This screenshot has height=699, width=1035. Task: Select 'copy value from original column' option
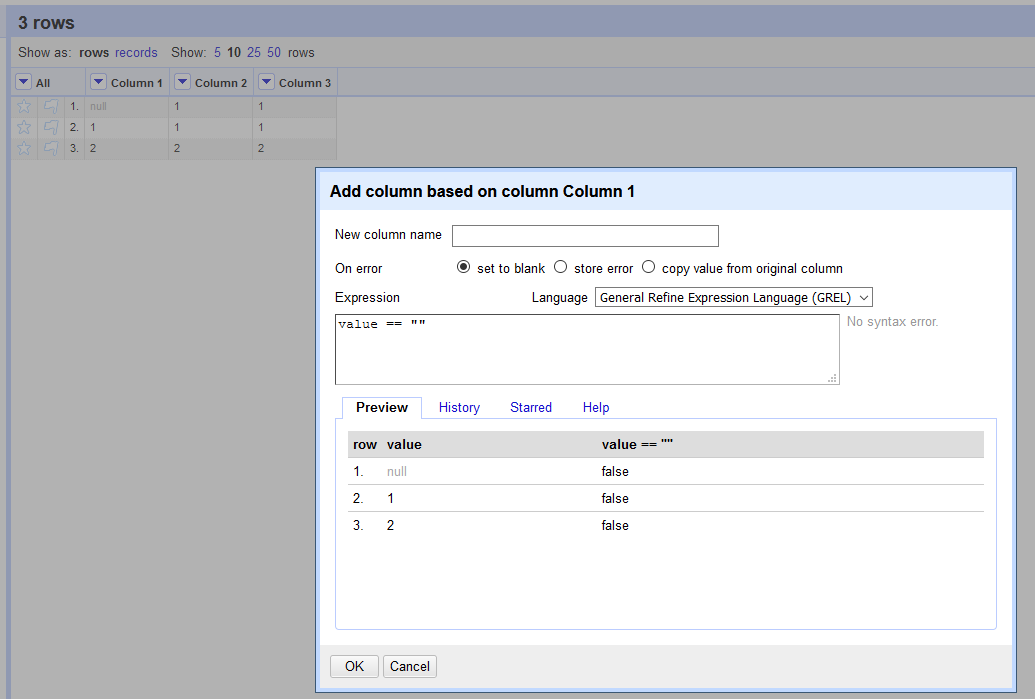pos(648,267)
